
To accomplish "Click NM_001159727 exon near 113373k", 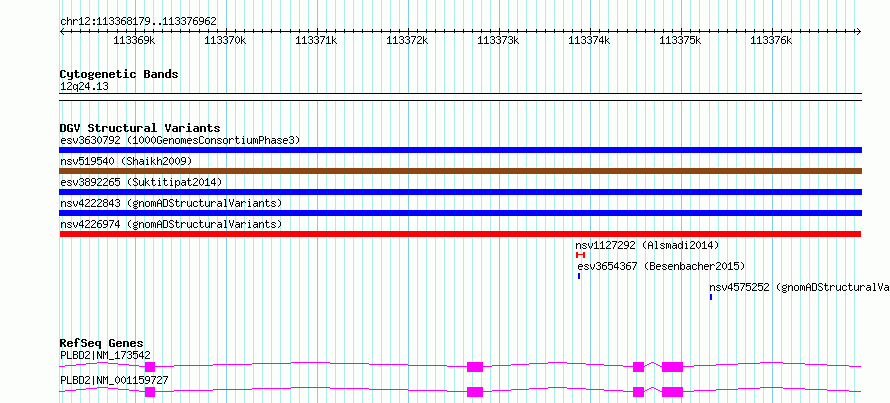I will click(475, 391).
